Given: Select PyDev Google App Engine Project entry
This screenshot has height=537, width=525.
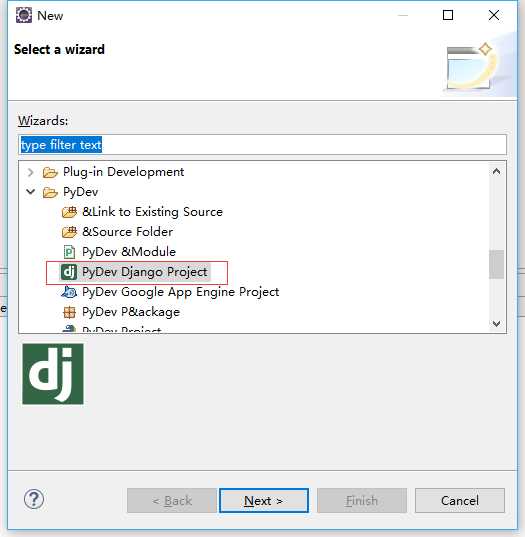Looking at the screenshot, I should click(x=180, y=292).
